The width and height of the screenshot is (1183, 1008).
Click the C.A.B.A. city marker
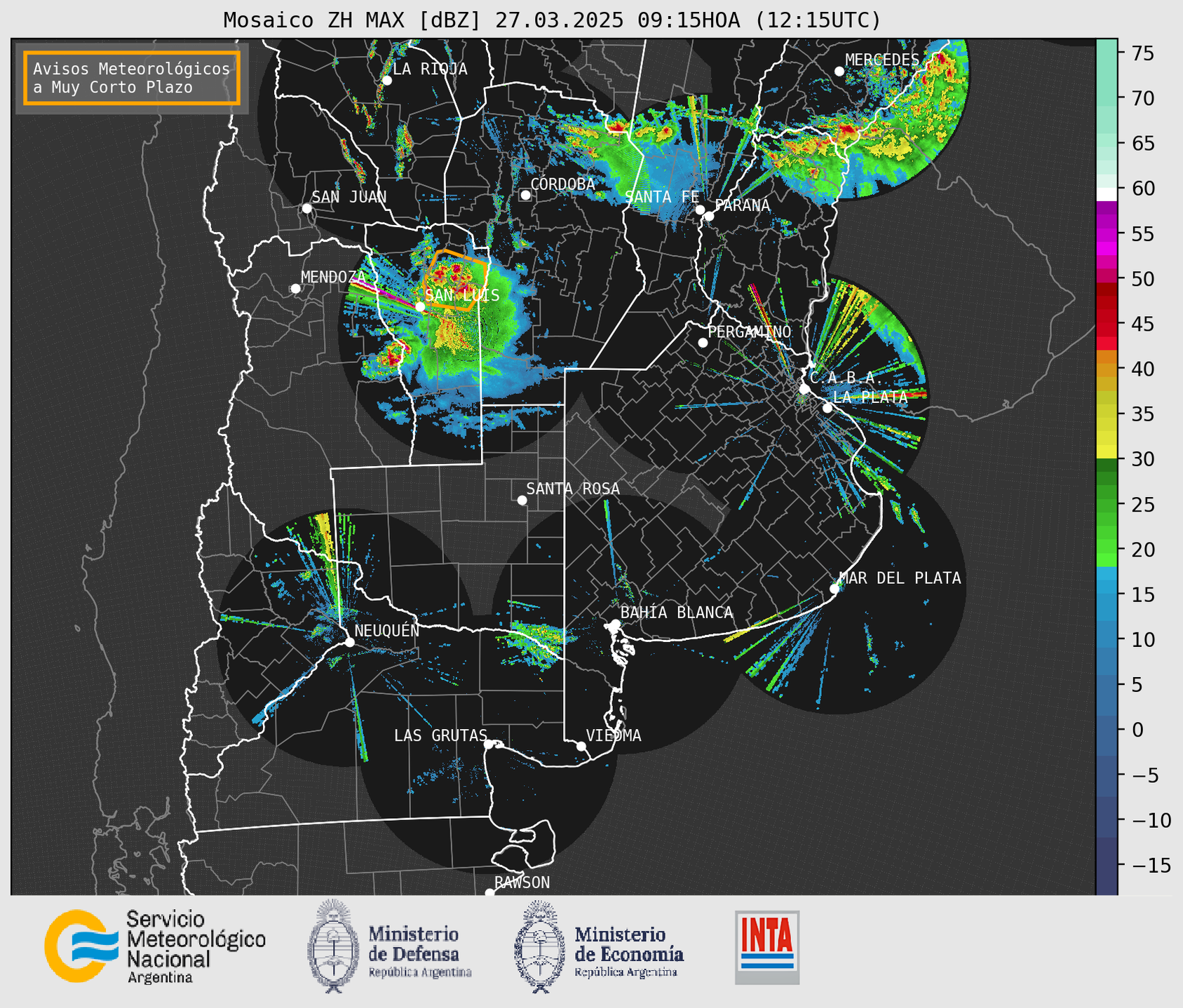point(804,389)
